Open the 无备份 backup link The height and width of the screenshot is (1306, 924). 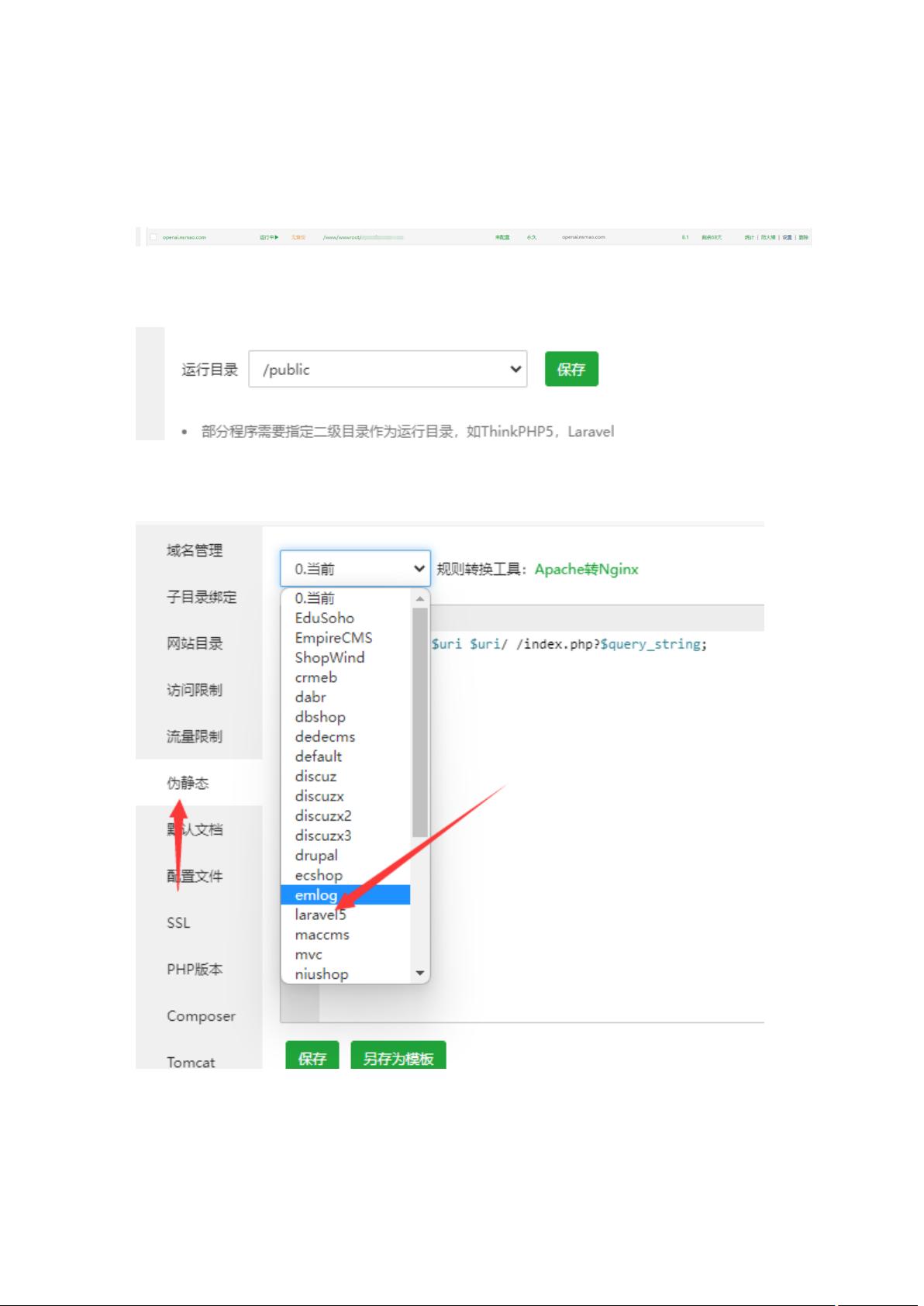(x=298, y=237)
